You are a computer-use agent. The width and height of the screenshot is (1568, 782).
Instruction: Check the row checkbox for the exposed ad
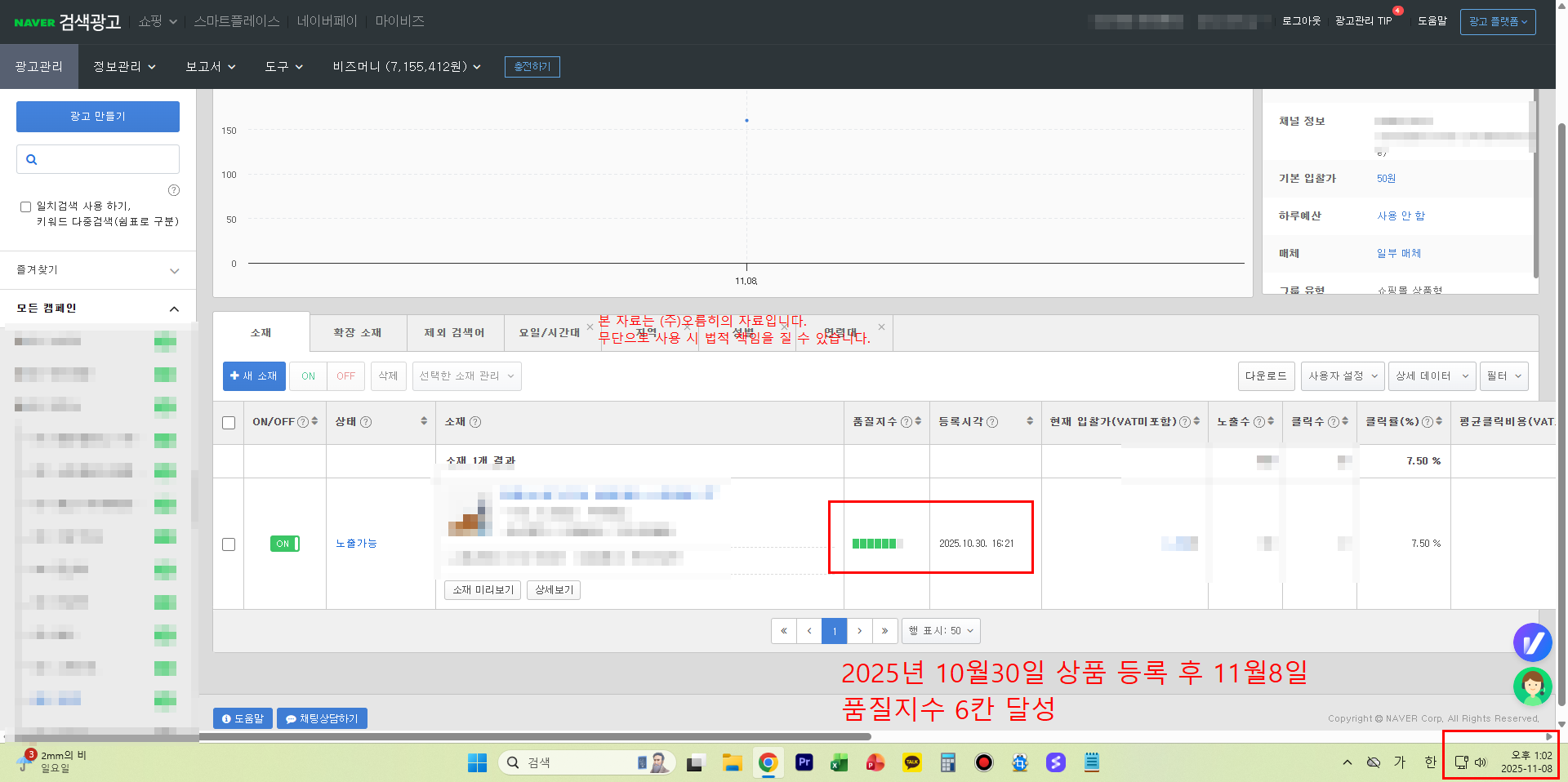(229, 544)
